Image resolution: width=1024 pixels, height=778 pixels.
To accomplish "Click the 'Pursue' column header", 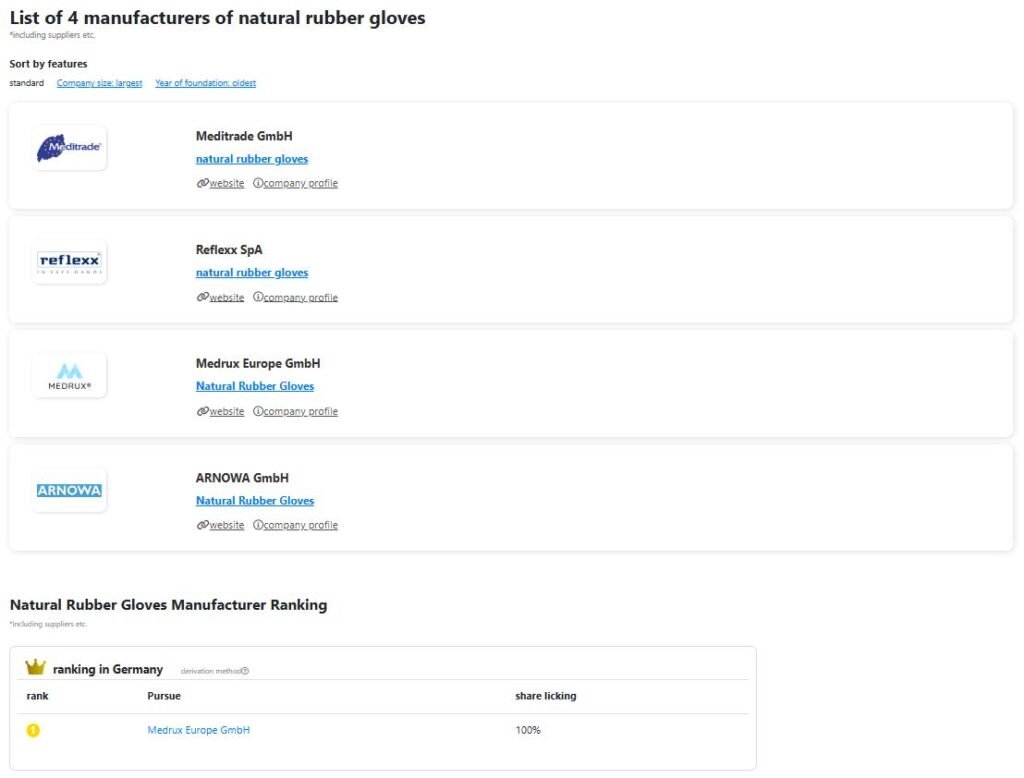I will pos(164,696).
